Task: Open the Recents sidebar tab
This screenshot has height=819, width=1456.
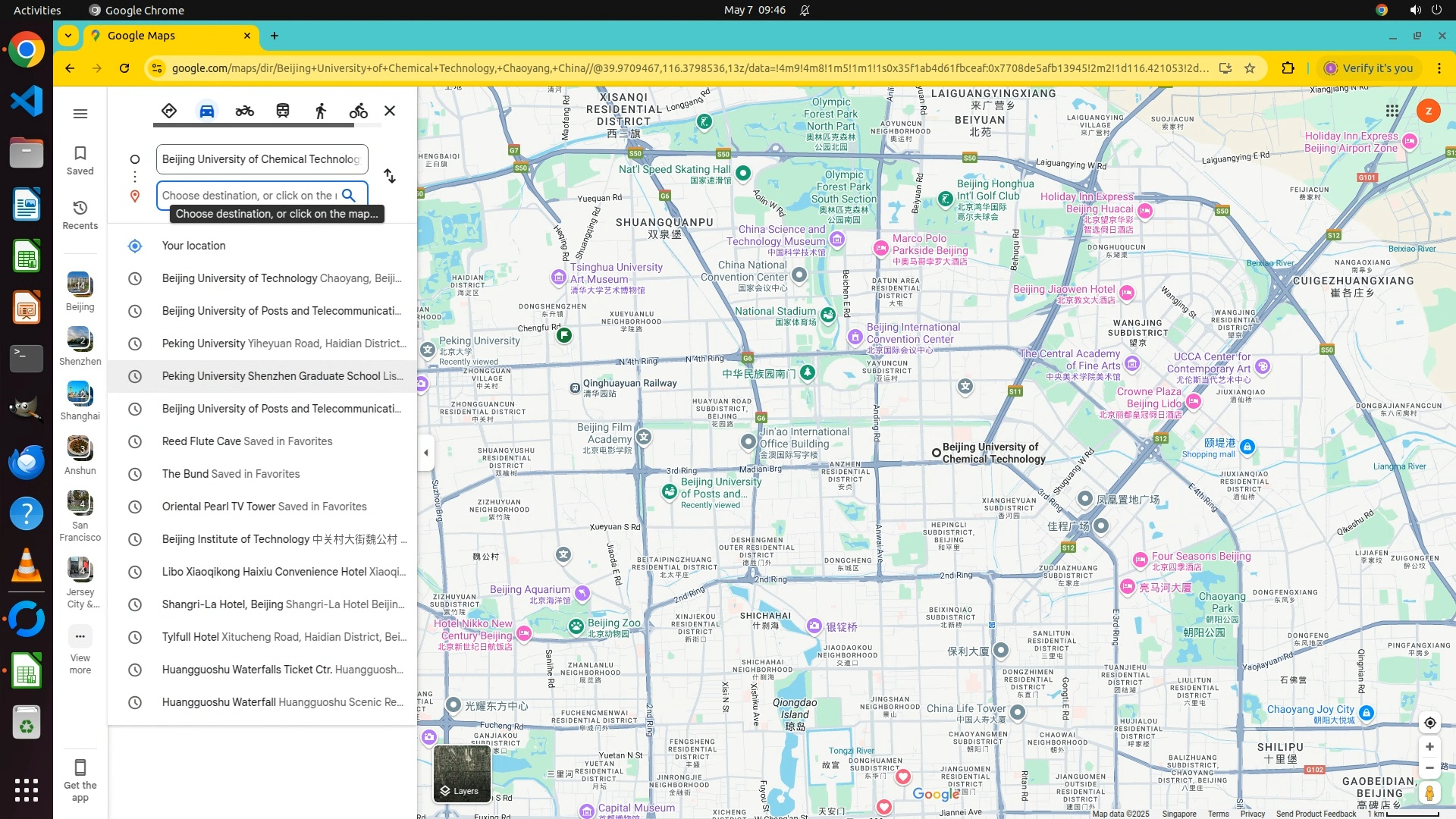Action: (x=80, y=215)
